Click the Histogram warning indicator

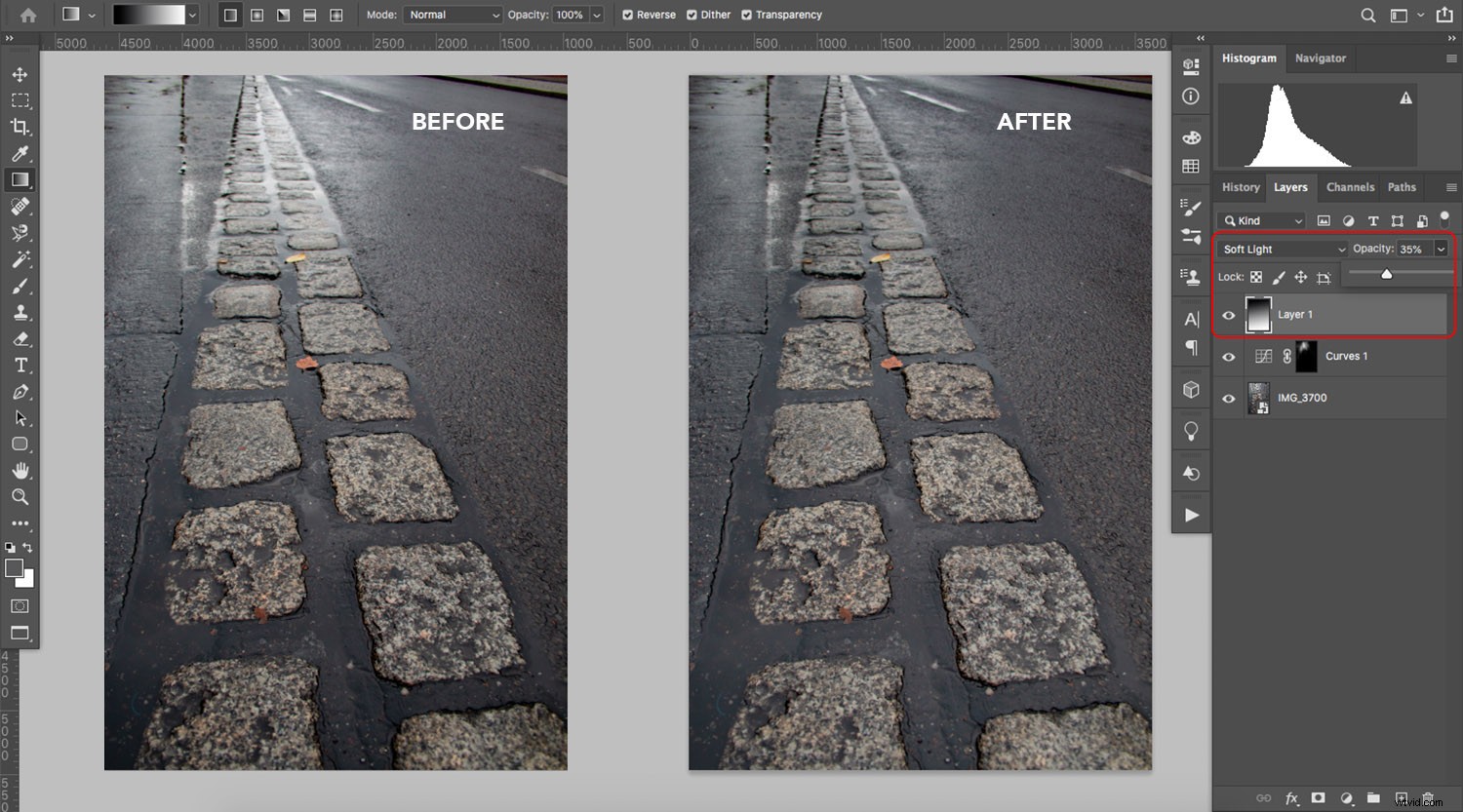pos(1404,97)
